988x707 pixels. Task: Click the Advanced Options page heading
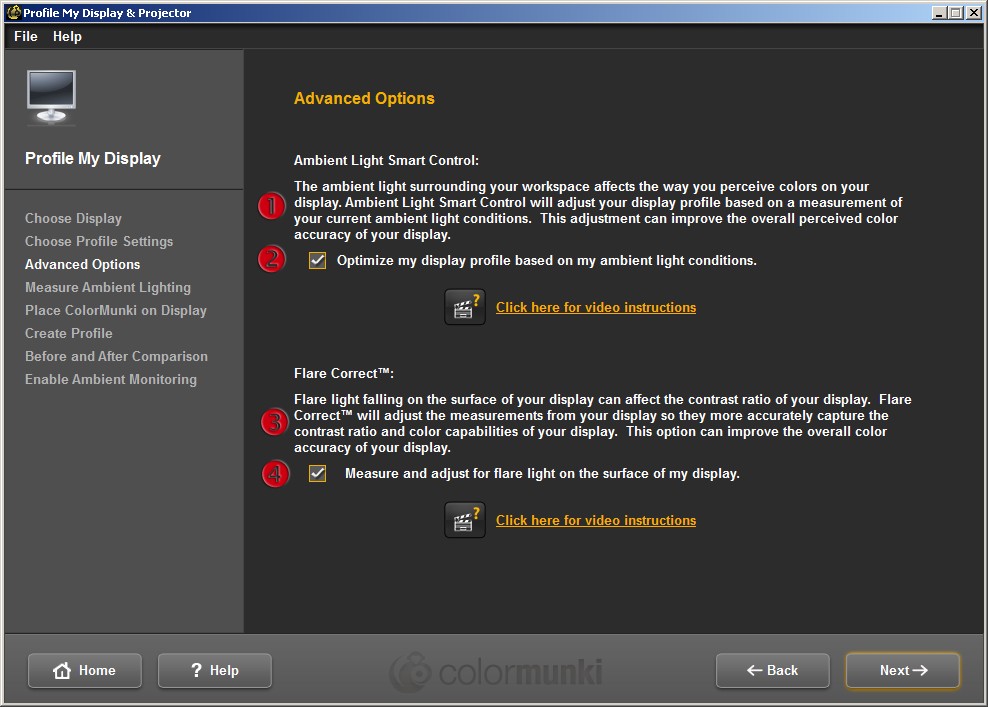coord(364,98)
